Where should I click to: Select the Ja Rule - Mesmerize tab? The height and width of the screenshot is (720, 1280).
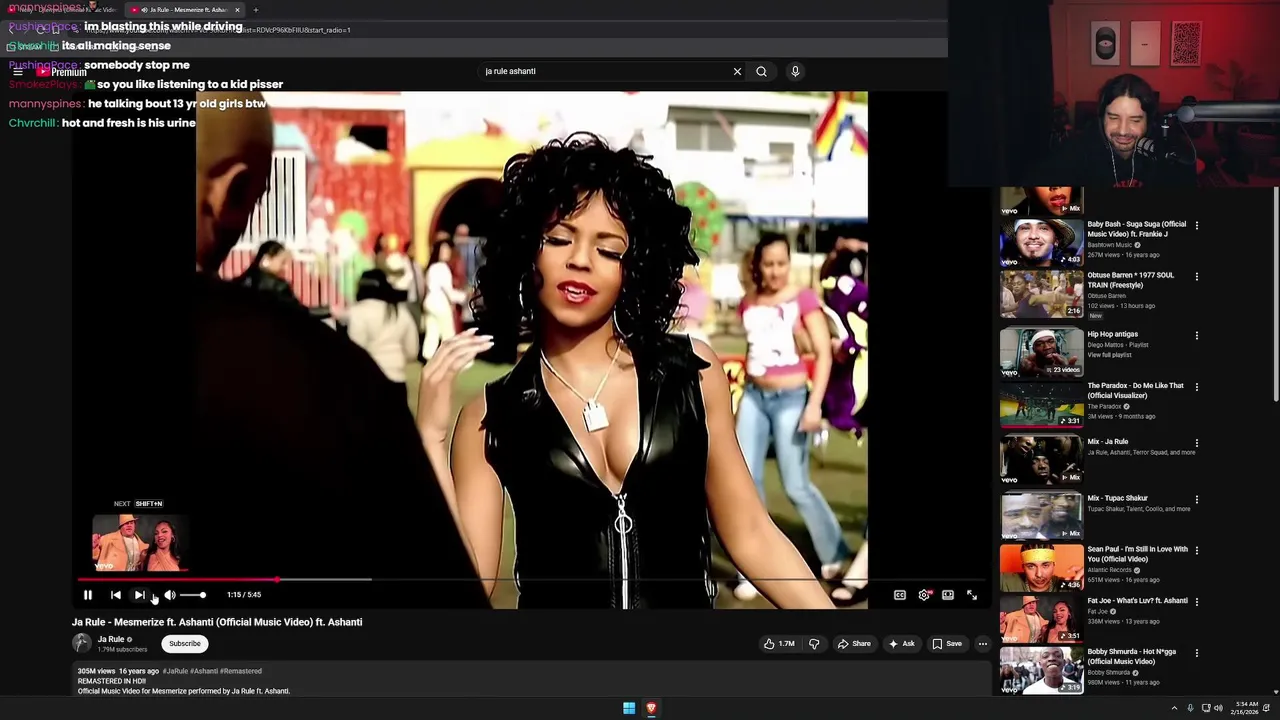pos(183,10)
